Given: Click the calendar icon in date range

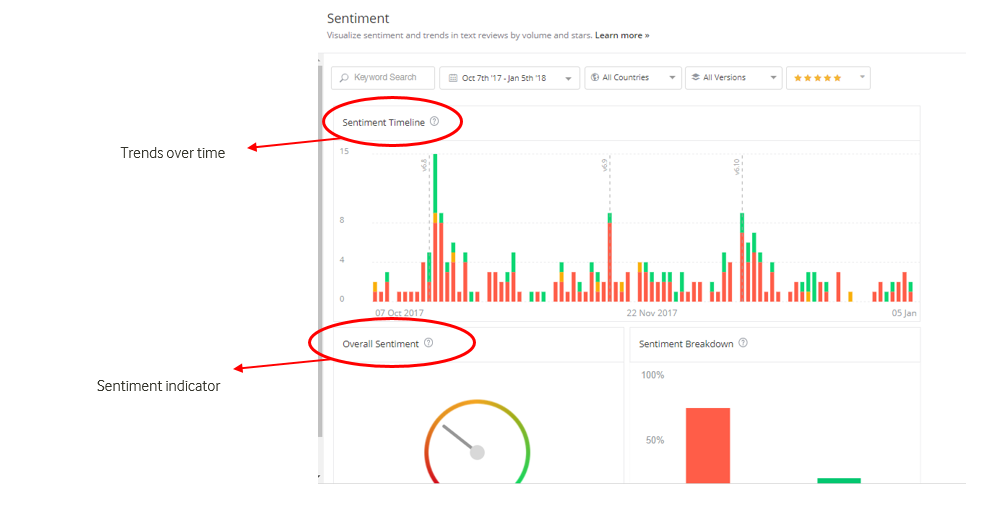Looking at the screenshot, I should [453, 77].
